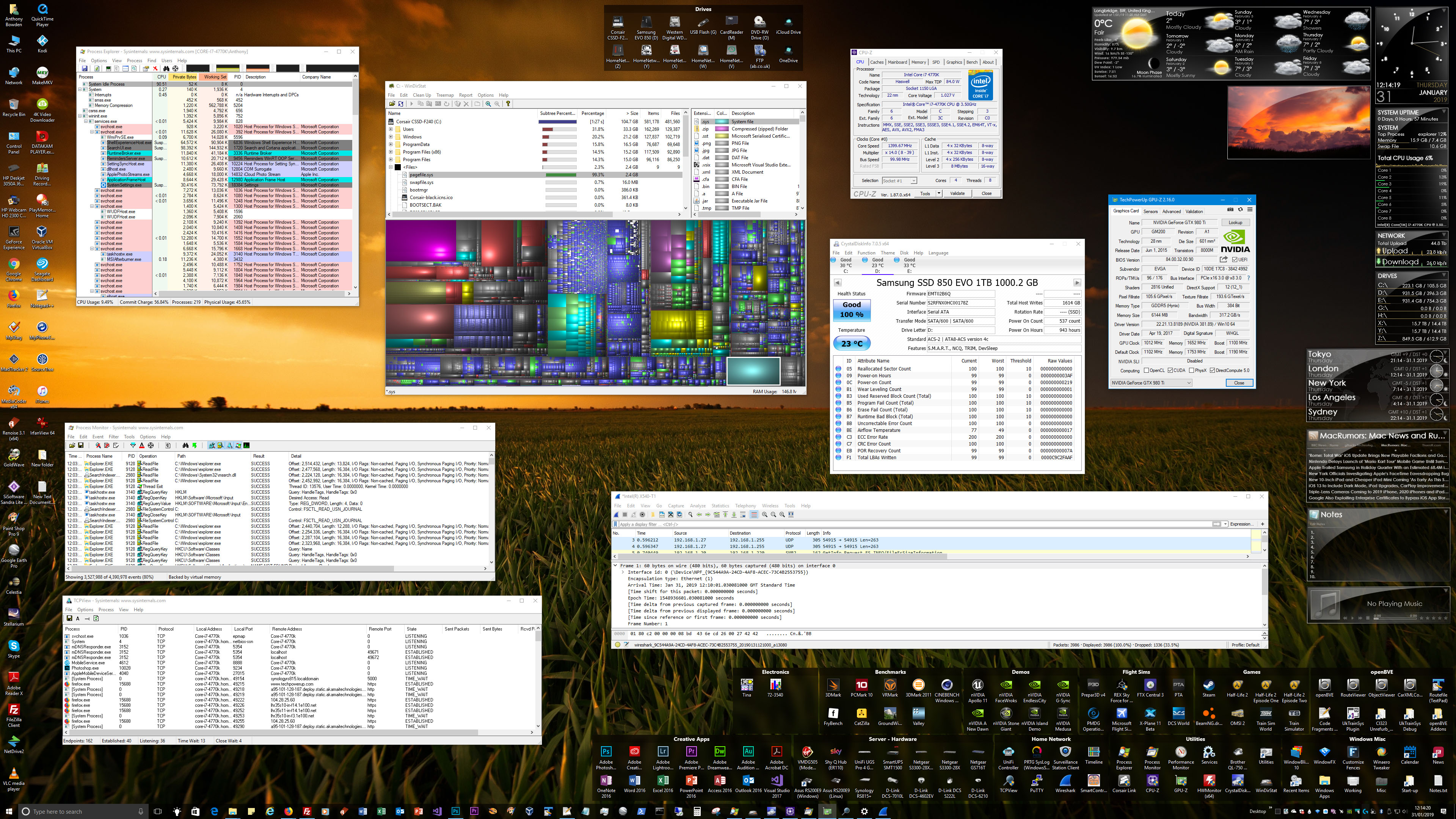The height and width of the screenshot is (819, 1456).
Task: Click Process Explorer crosshair find window icon
Action: click(176, 68)
